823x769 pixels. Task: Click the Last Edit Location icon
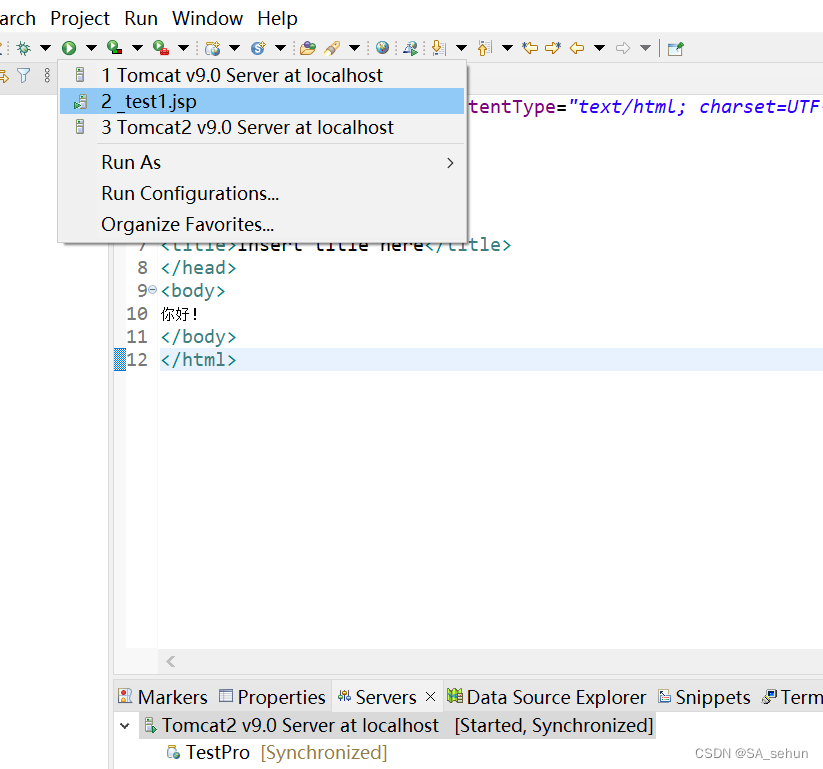(530, 47)
